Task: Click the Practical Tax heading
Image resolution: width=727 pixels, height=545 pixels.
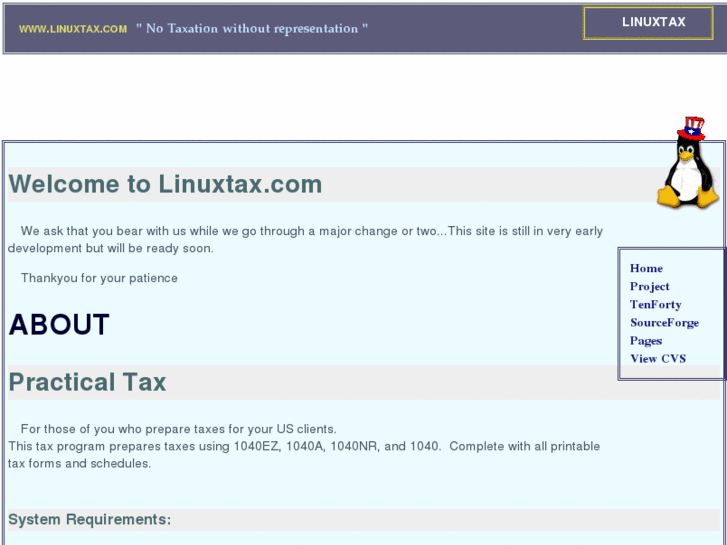Action: 87,382
